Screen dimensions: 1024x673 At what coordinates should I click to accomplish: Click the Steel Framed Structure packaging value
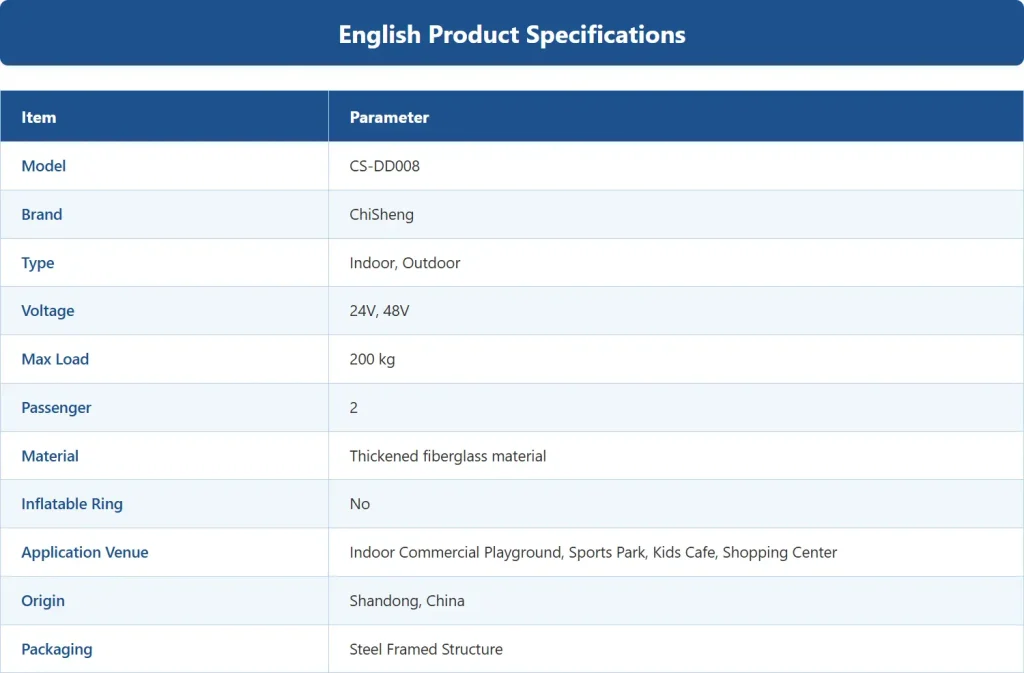(426, 649)
